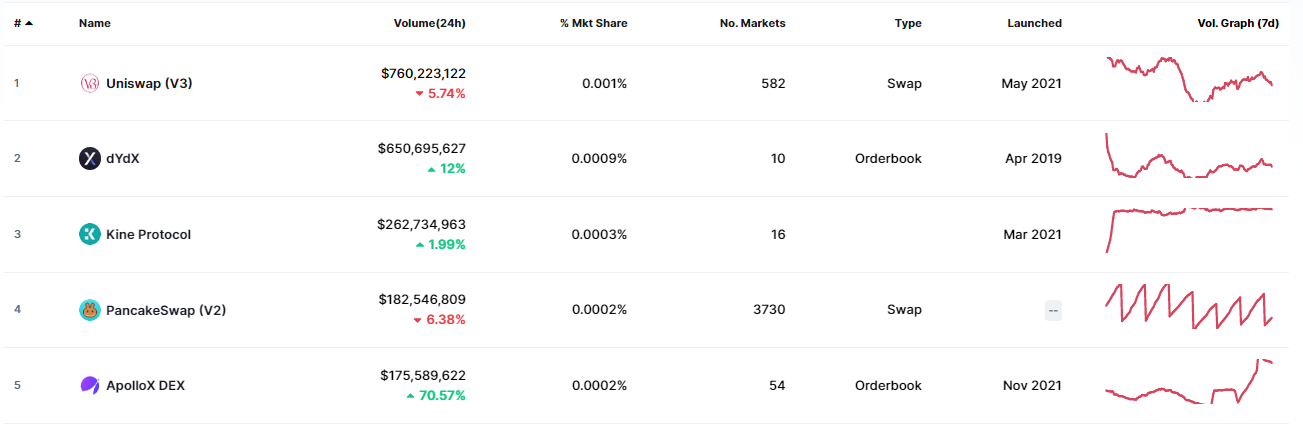Viewport: 1303px width, 428px height.
Task: Click volume value $650,695,627
Action: 422,148
